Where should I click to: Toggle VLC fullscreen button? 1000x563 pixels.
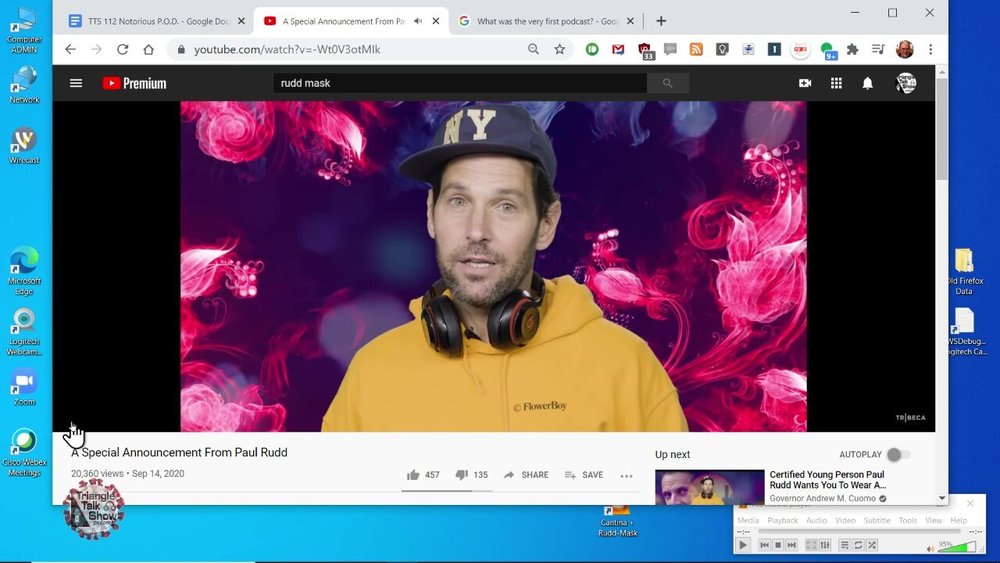(x=811, y=545)
